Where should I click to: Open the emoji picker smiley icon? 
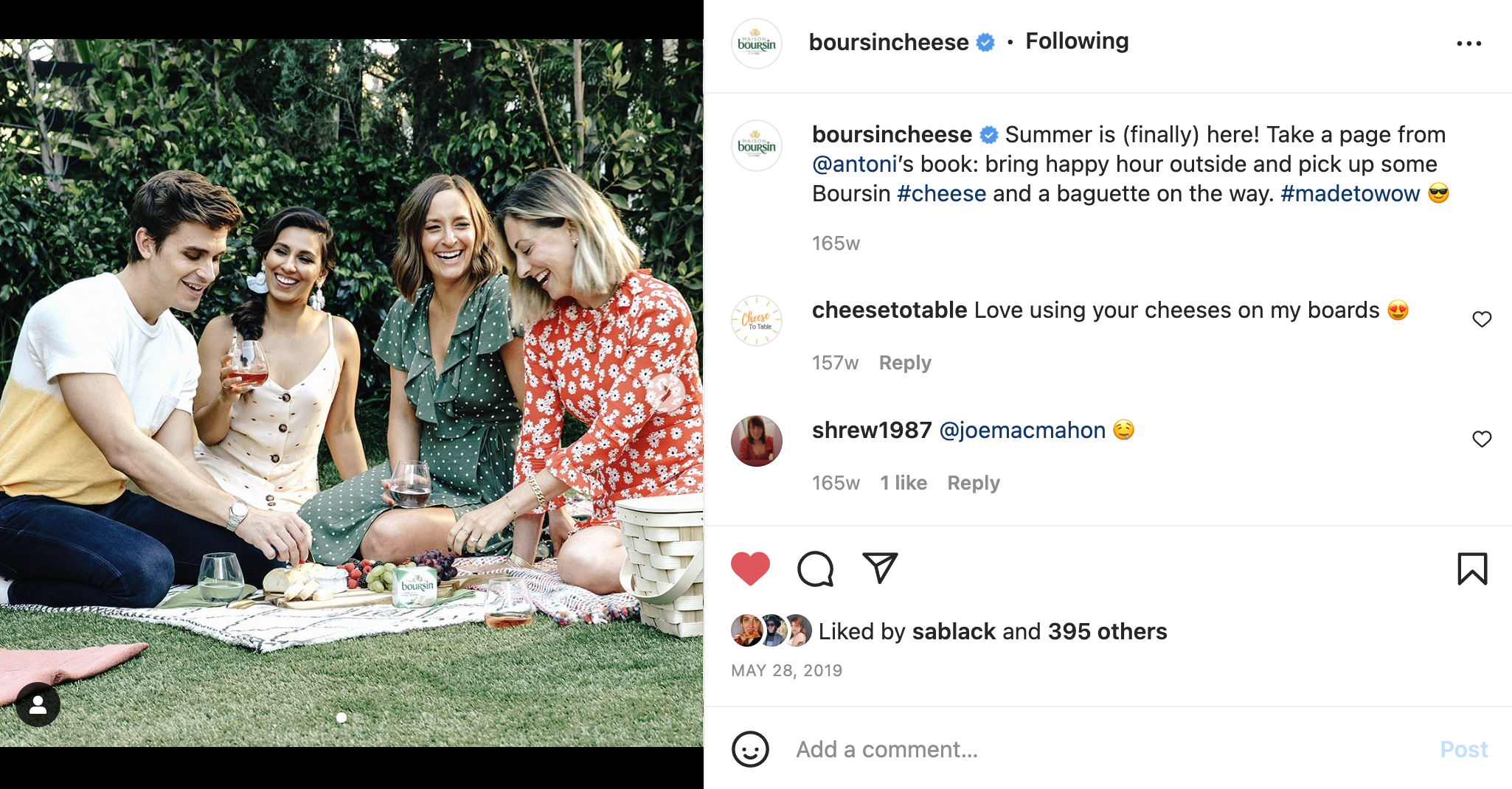click(750, 749)
